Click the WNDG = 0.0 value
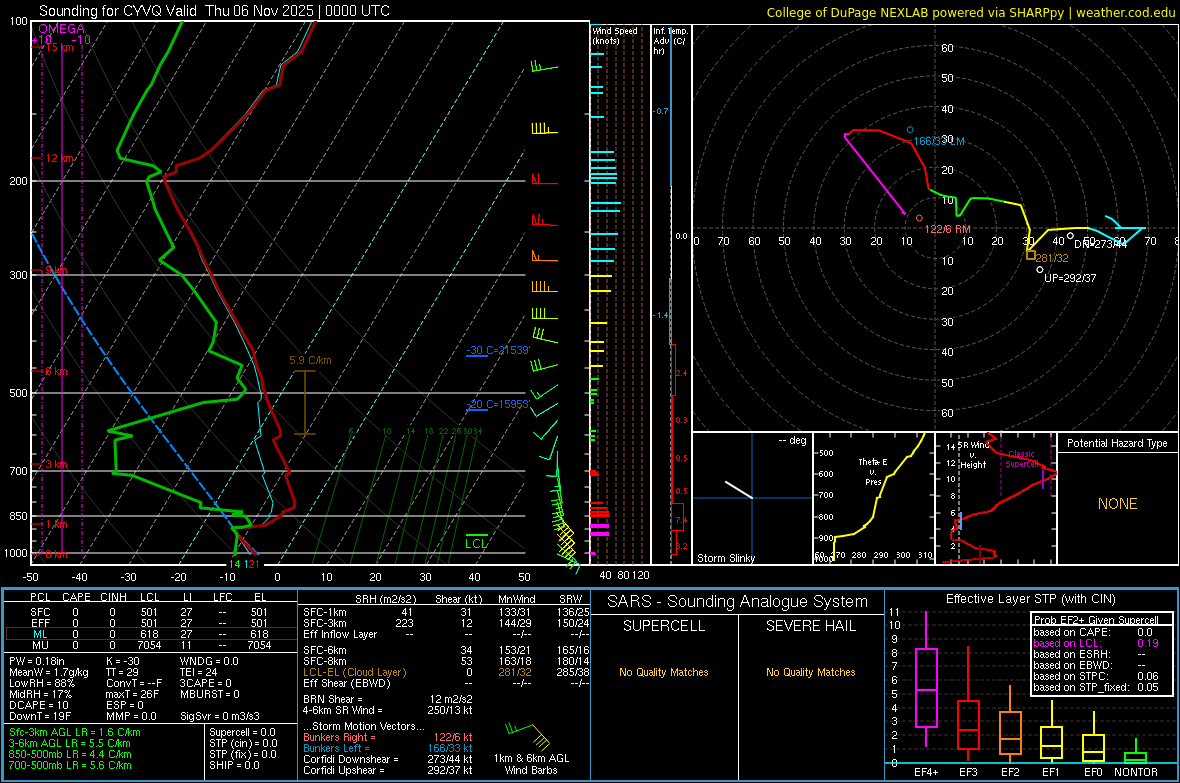The height and width of the screenshot is (783, 1180). [209, 661]
